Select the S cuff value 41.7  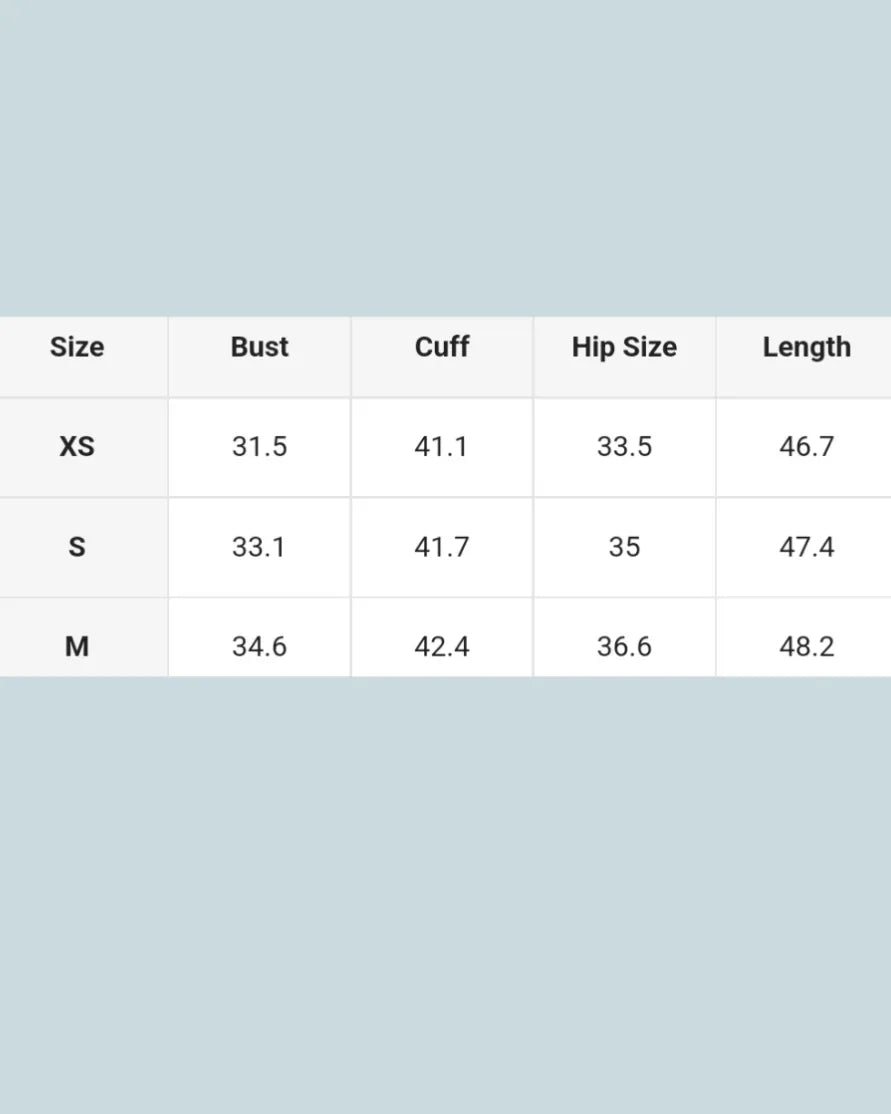pyautogui.click(x=441, y=547)
